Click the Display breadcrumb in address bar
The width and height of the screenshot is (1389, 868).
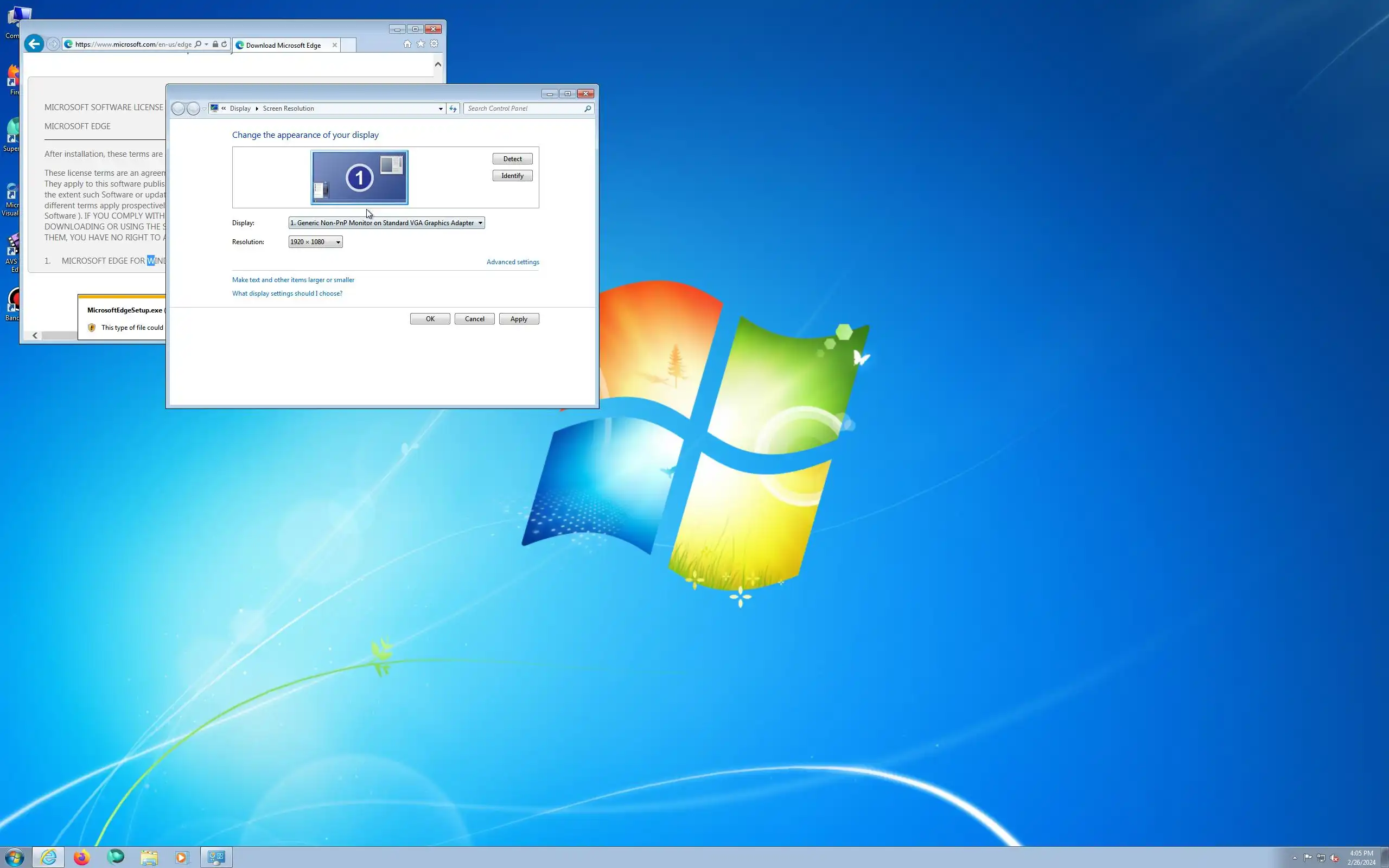240,108
